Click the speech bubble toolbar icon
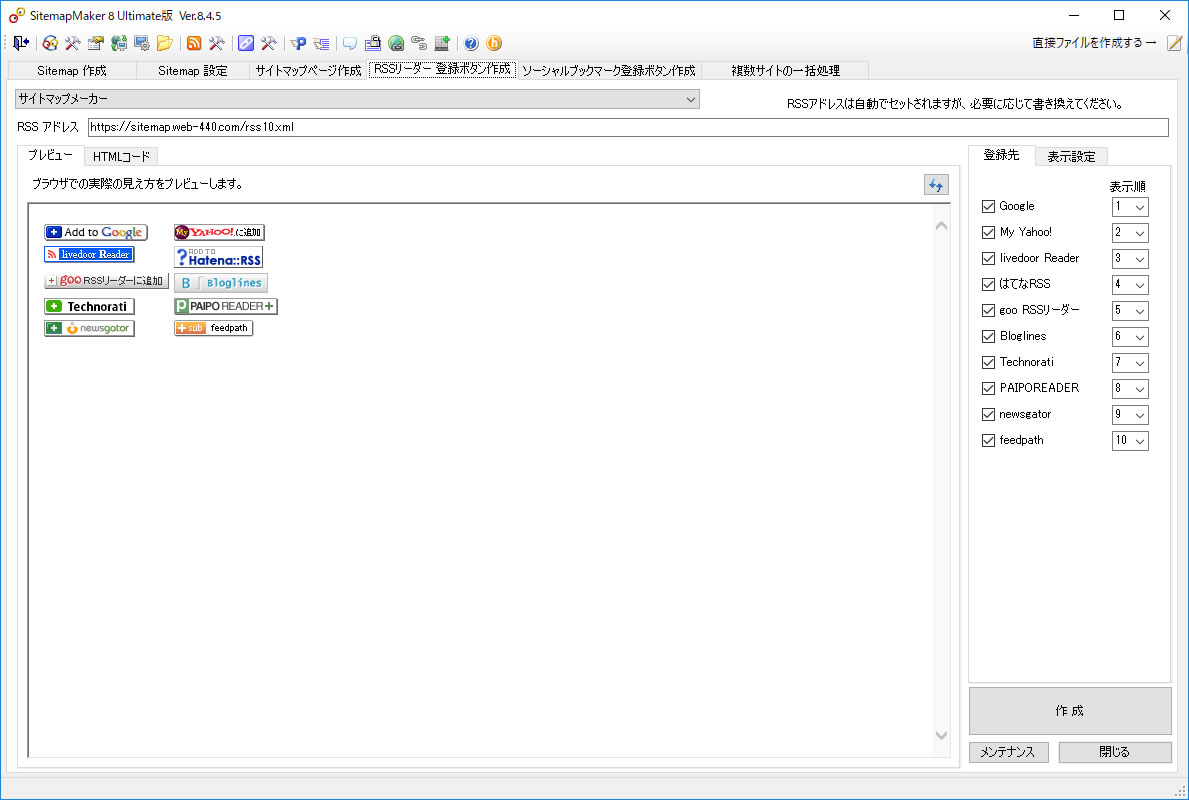This screenshot has height=800, width=1189. (350, 43)
